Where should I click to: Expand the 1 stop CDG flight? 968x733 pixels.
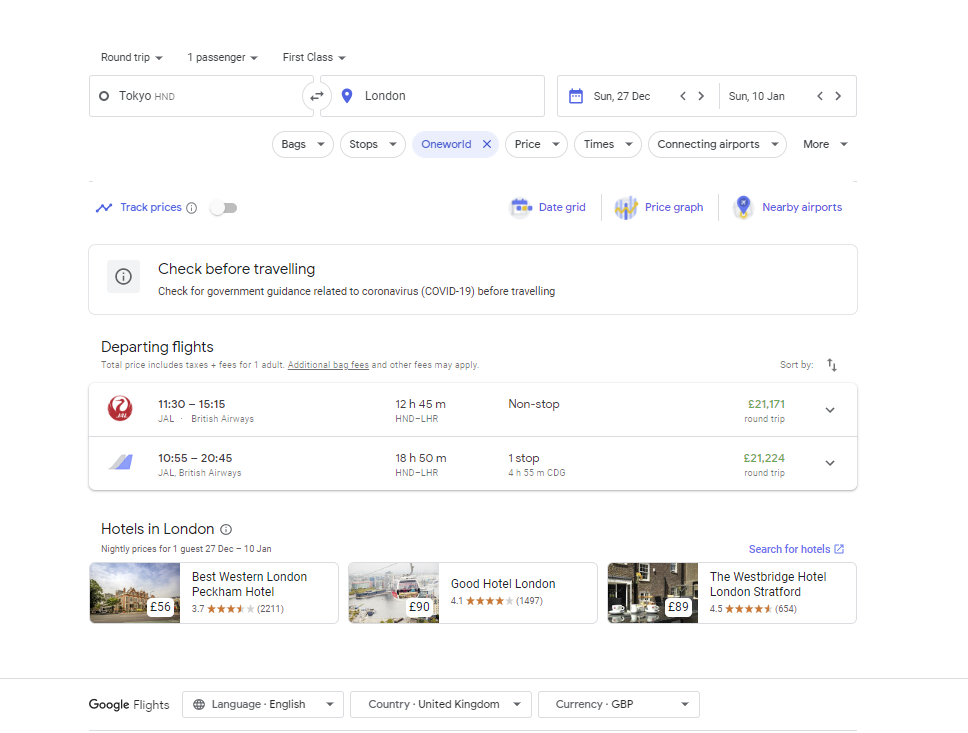tap(830, 463)
